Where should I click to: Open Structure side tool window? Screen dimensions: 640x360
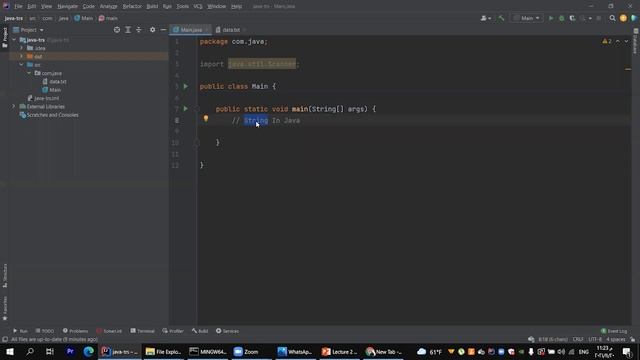coord(4,276)
